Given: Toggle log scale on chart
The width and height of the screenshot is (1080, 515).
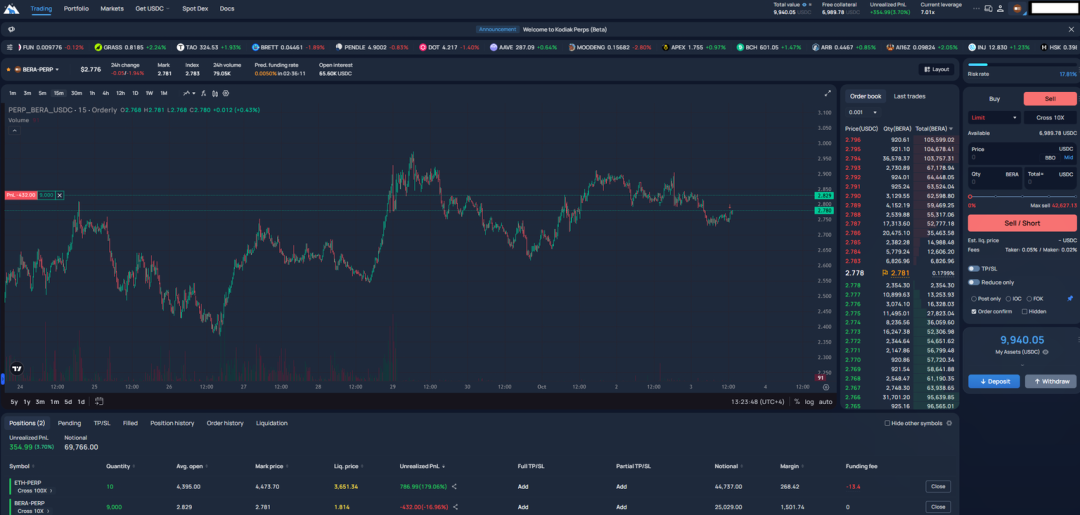Looking at the screenshot, I should click(x=809, y=401).
